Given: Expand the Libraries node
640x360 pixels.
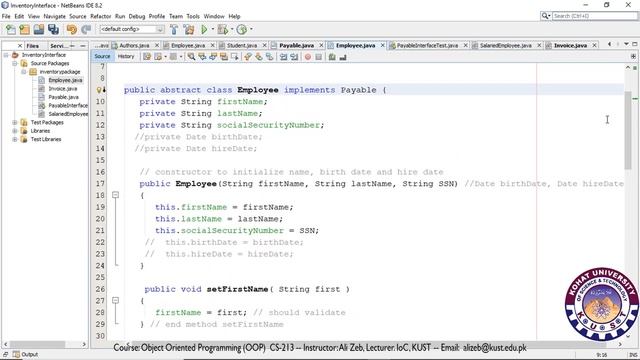Looking at the screenshot, I should pos(15,131).
